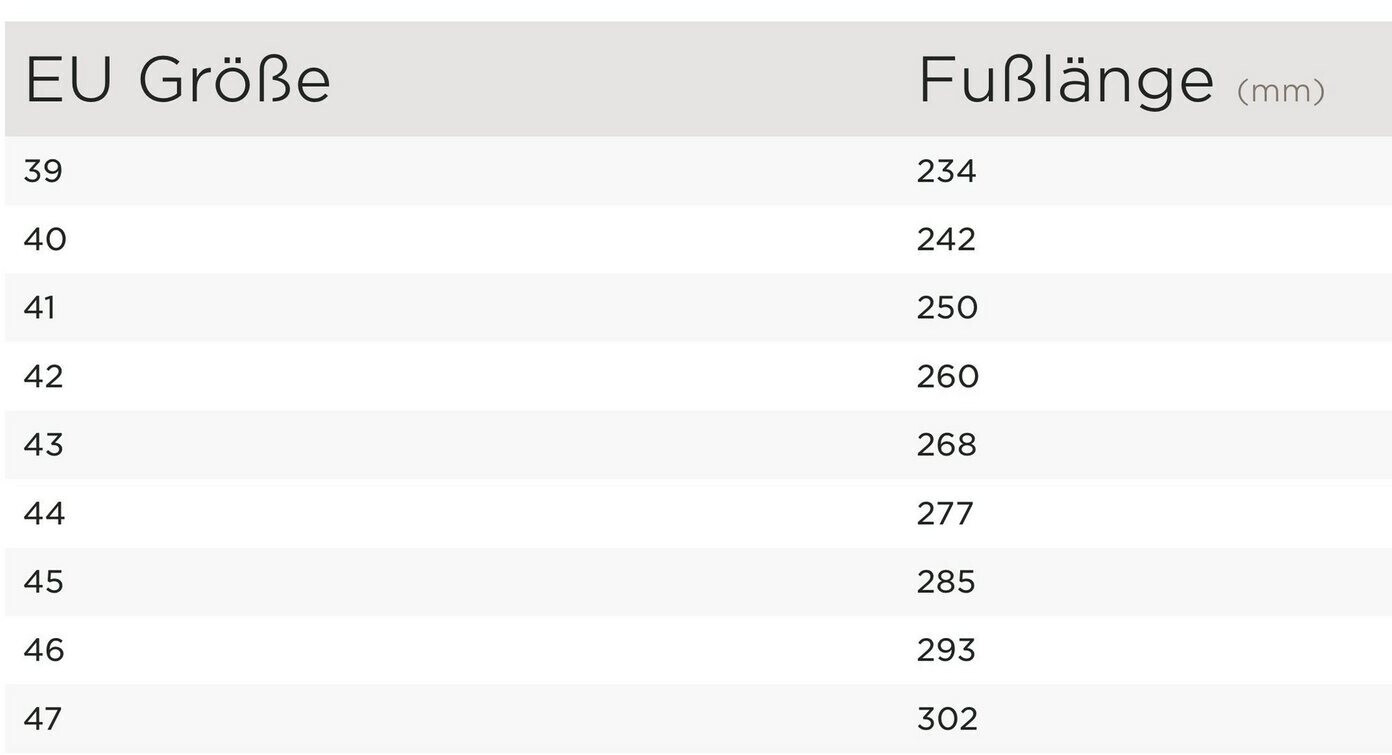This screenshot has height=755, width=1392.
Task: Click the 250 foot length value
Action: click(x=947, y=308)
